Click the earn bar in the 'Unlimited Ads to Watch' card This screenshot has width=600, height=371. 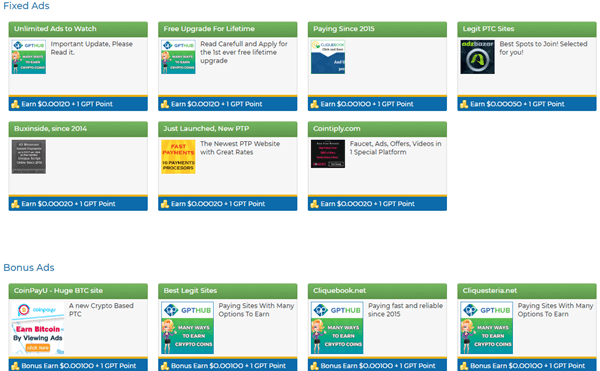tap(78, 104)
